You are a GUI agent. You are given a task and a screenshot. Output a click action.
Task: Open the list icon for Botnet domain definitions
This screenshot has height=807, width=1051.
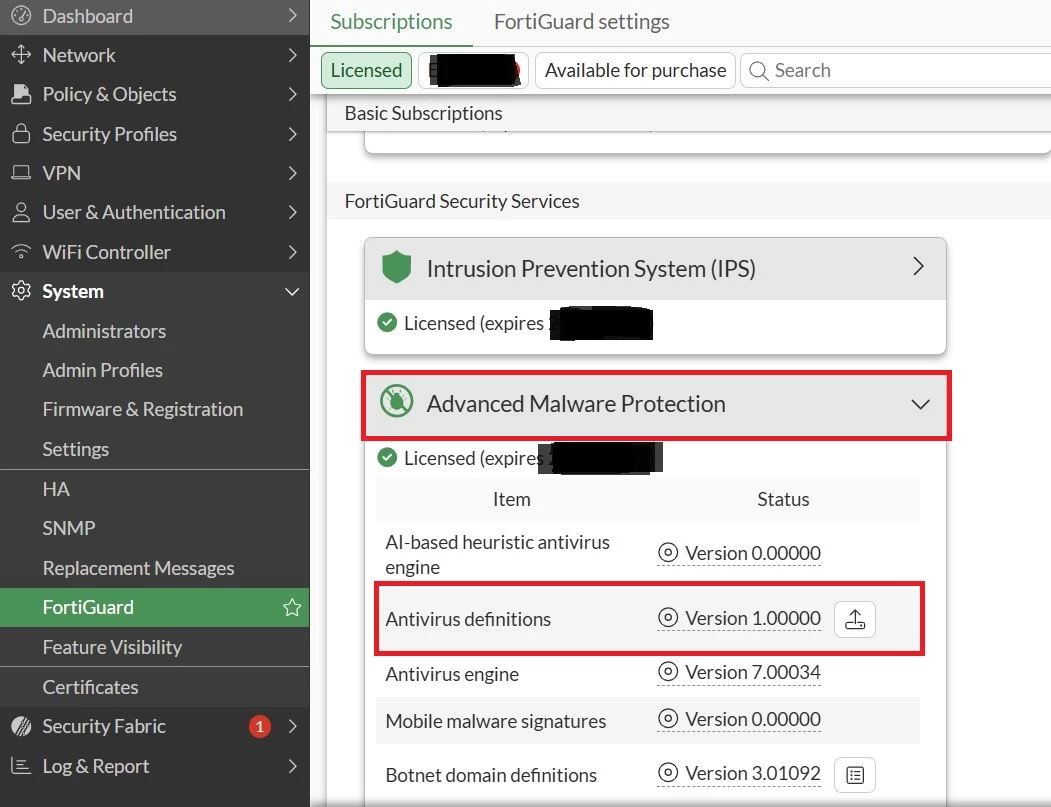855,775
